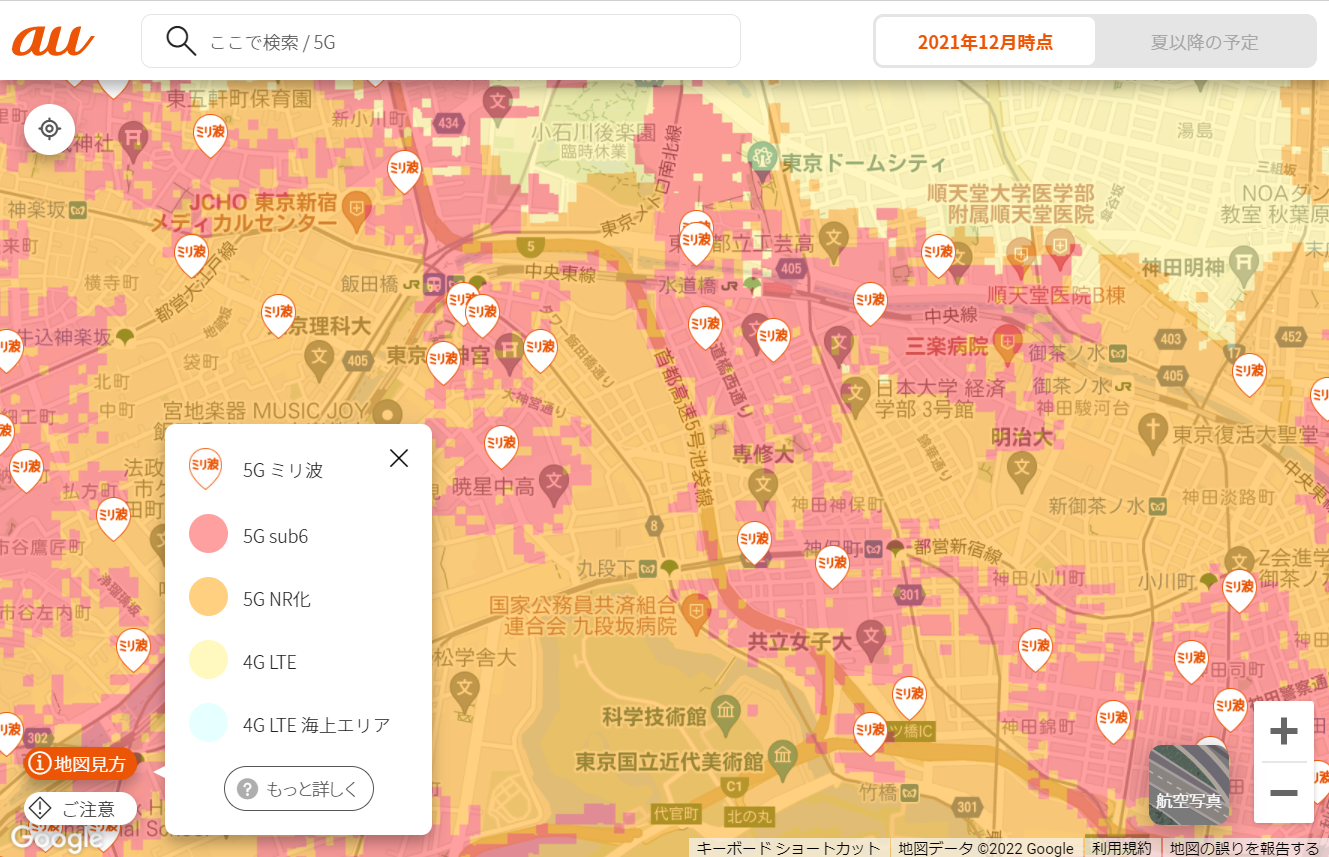
Task: Open the ご注意 notice button
Action: pyautogui.click(x=80, y=809)
